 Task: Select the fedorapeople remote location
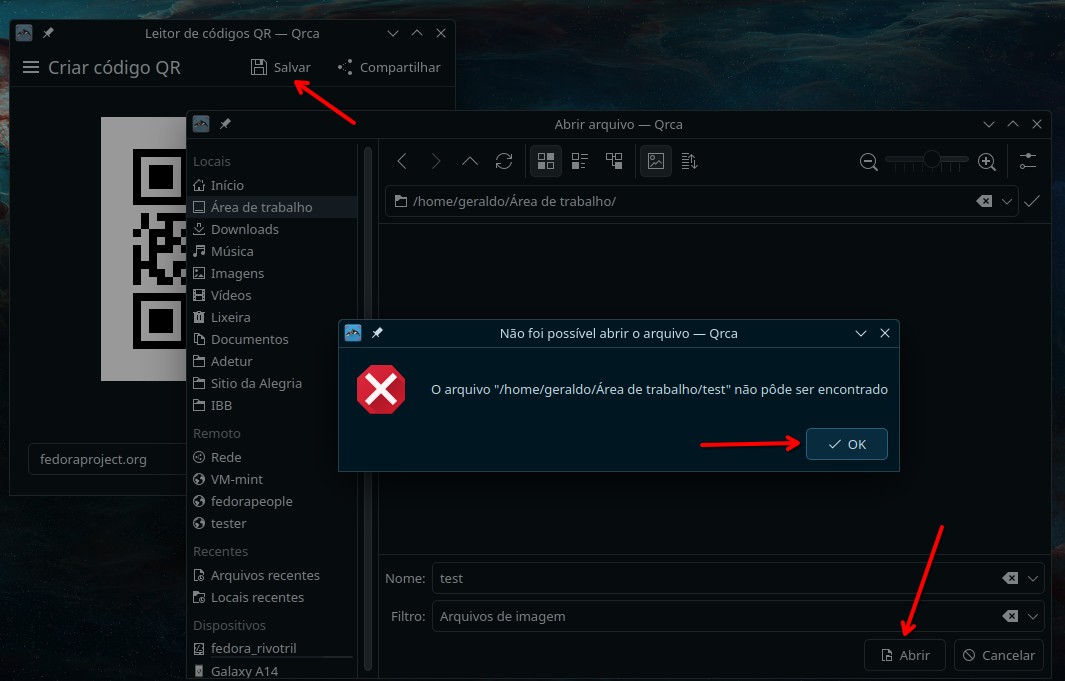click(272, 502)
